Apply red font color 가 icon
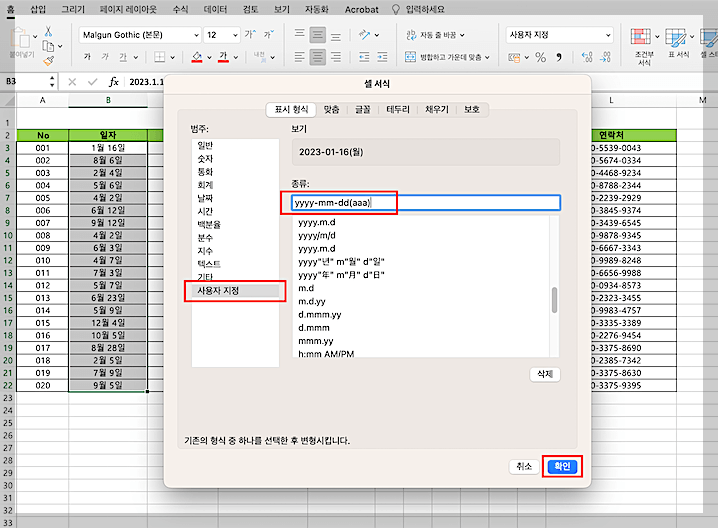This screenshot has height=528, width=718. coord(223,57)
